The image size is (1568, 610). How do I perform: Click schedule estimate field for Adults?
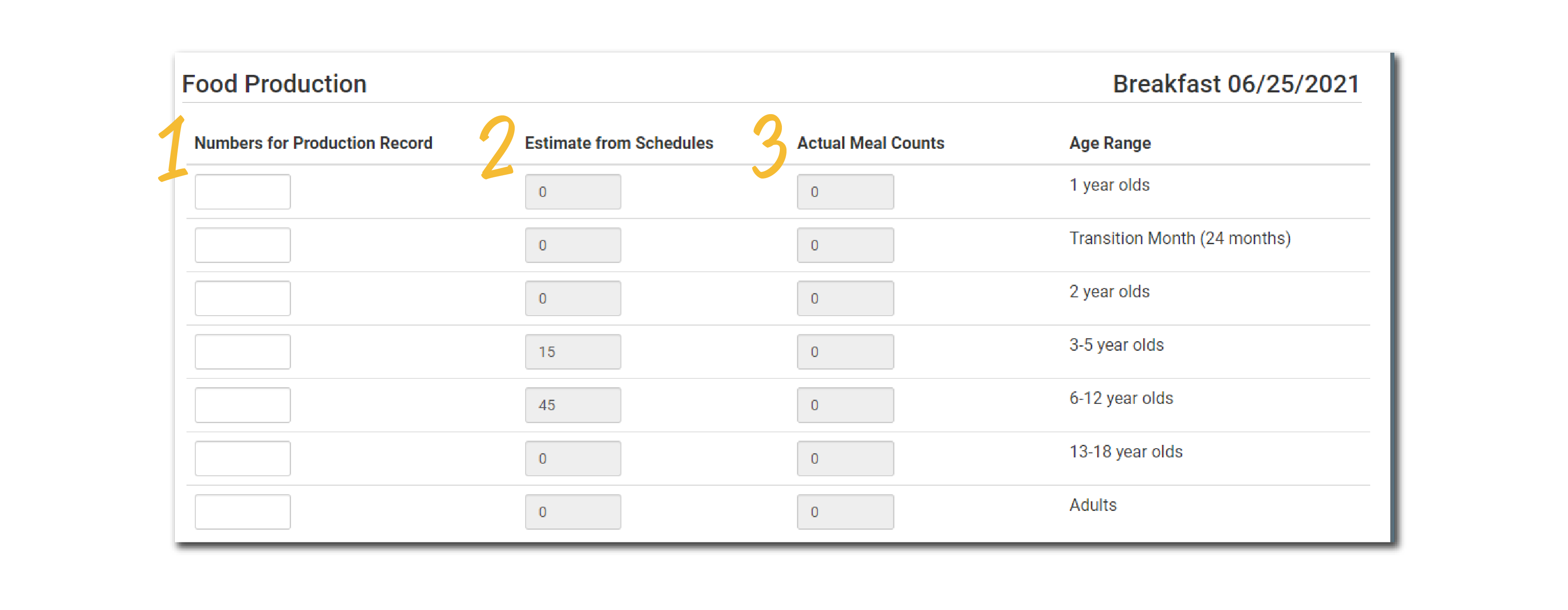[x=573, y=512]
